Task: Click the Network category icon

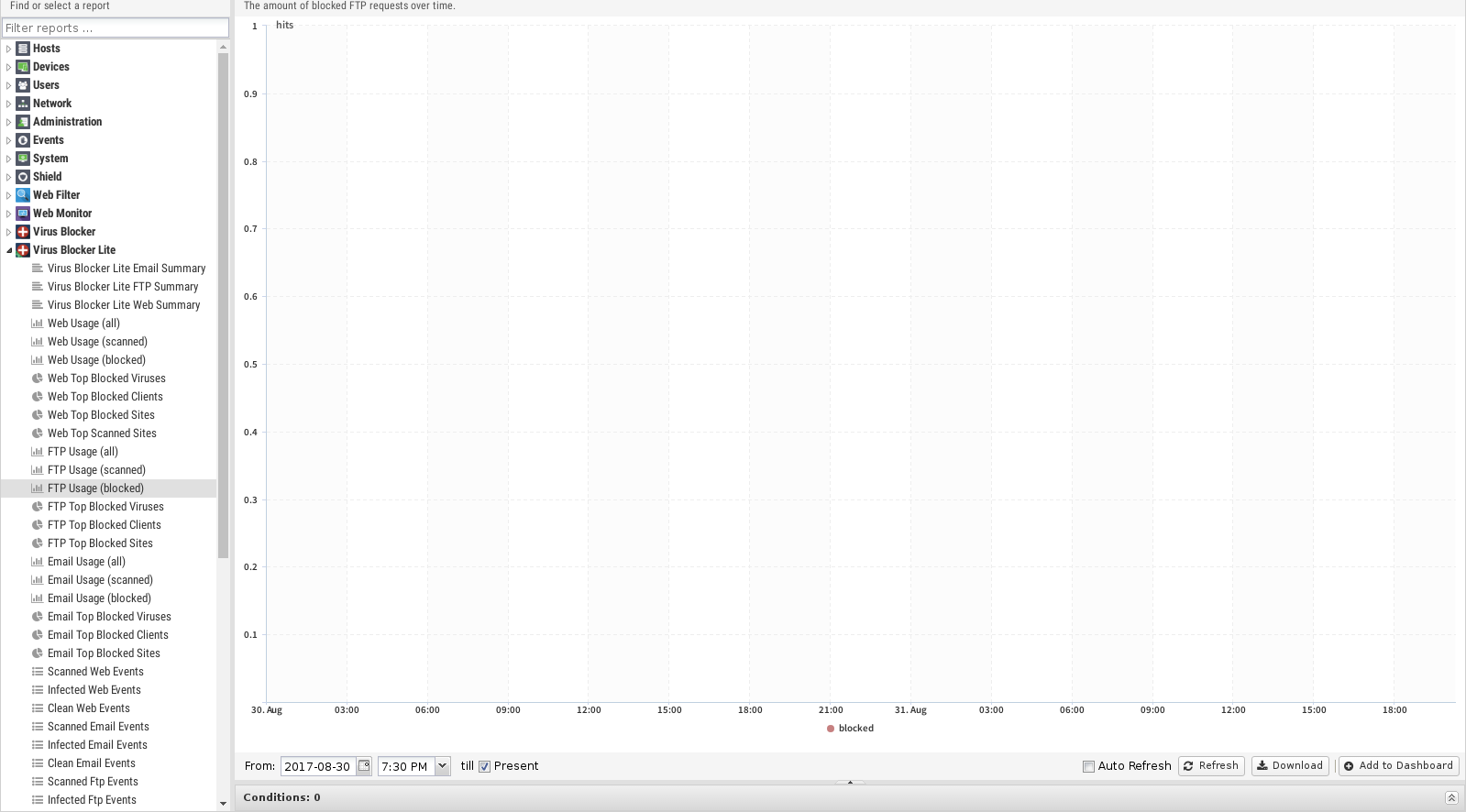Action: 23,104
